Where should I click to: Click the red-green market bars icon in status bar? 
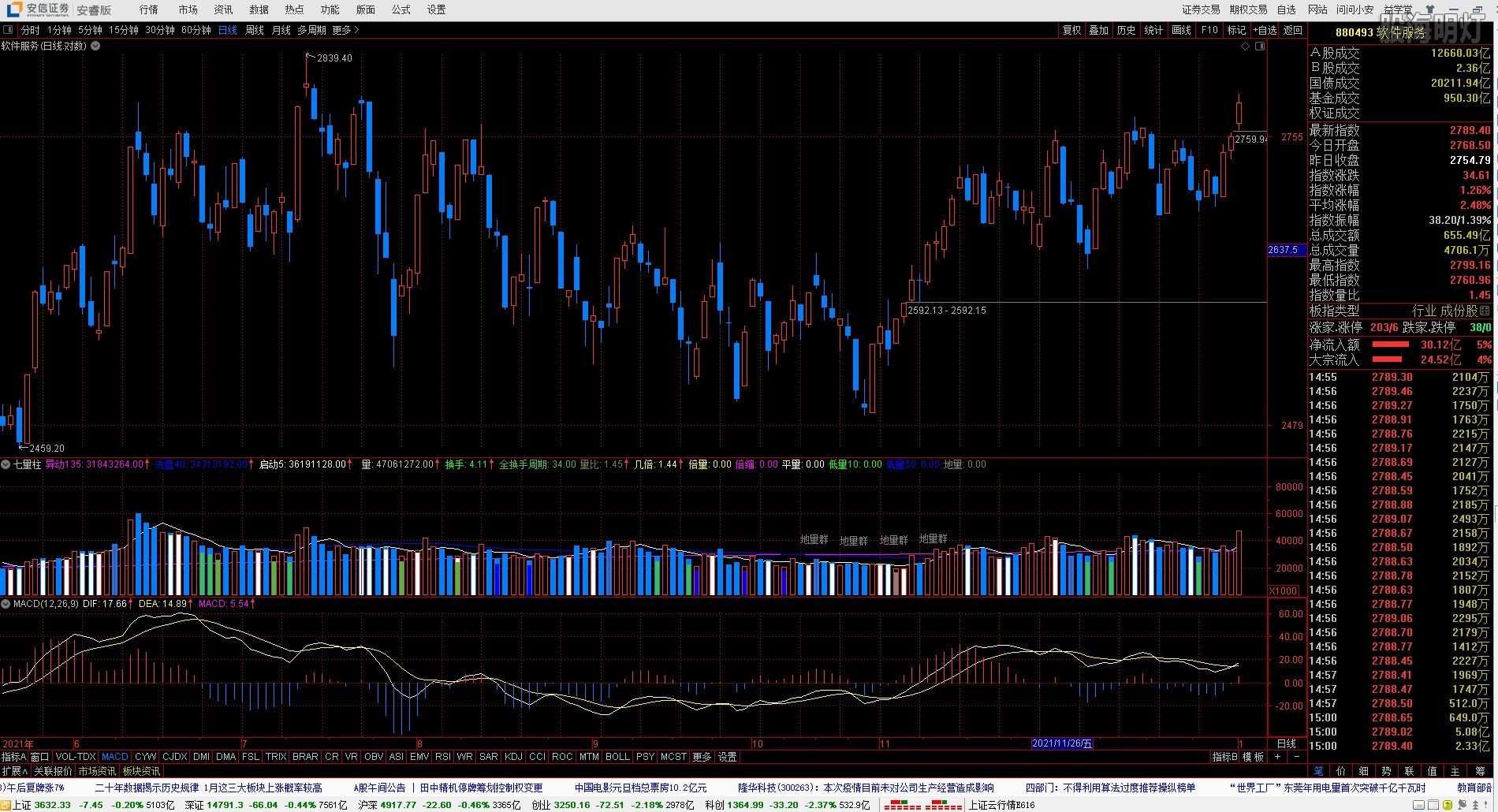tap(922, 805)
